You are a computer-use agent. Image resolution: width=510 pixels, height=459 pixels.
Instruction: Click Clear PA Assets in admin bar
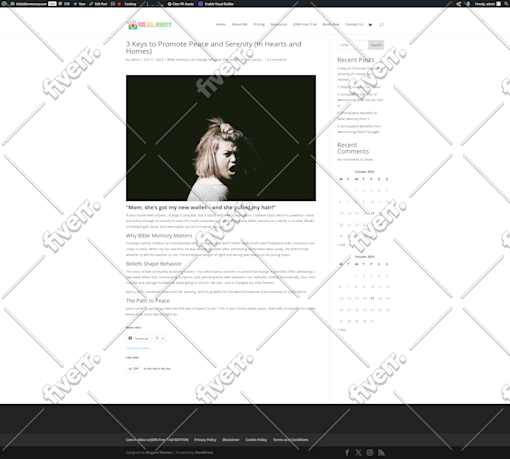(x=180, y=4)
